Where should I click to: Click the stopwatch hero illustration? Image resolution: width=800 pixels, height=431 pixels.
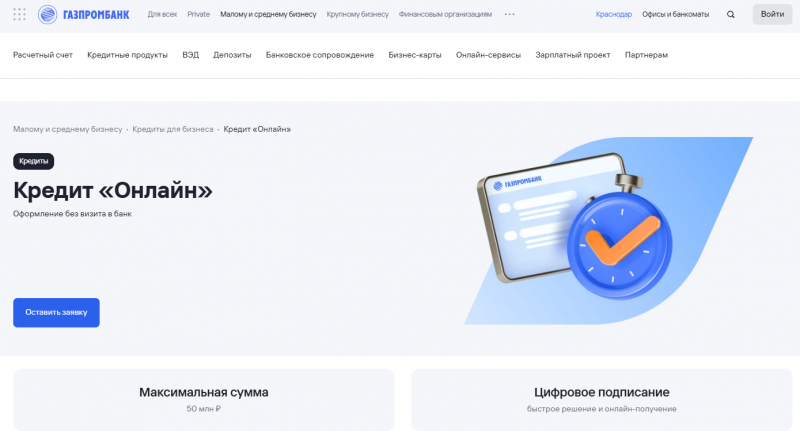tap(609, 231)
